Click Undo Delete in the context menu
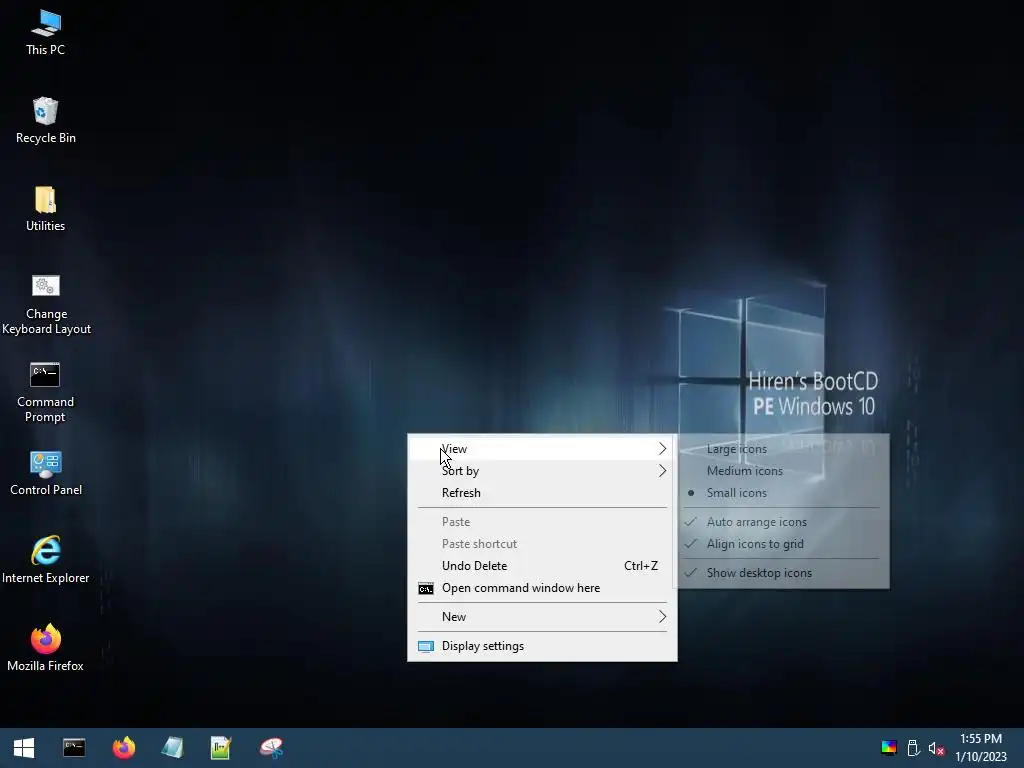Image resolution: width=1024 pixels, height=768 pixels. pyautogui.click(x=542, y=566)
